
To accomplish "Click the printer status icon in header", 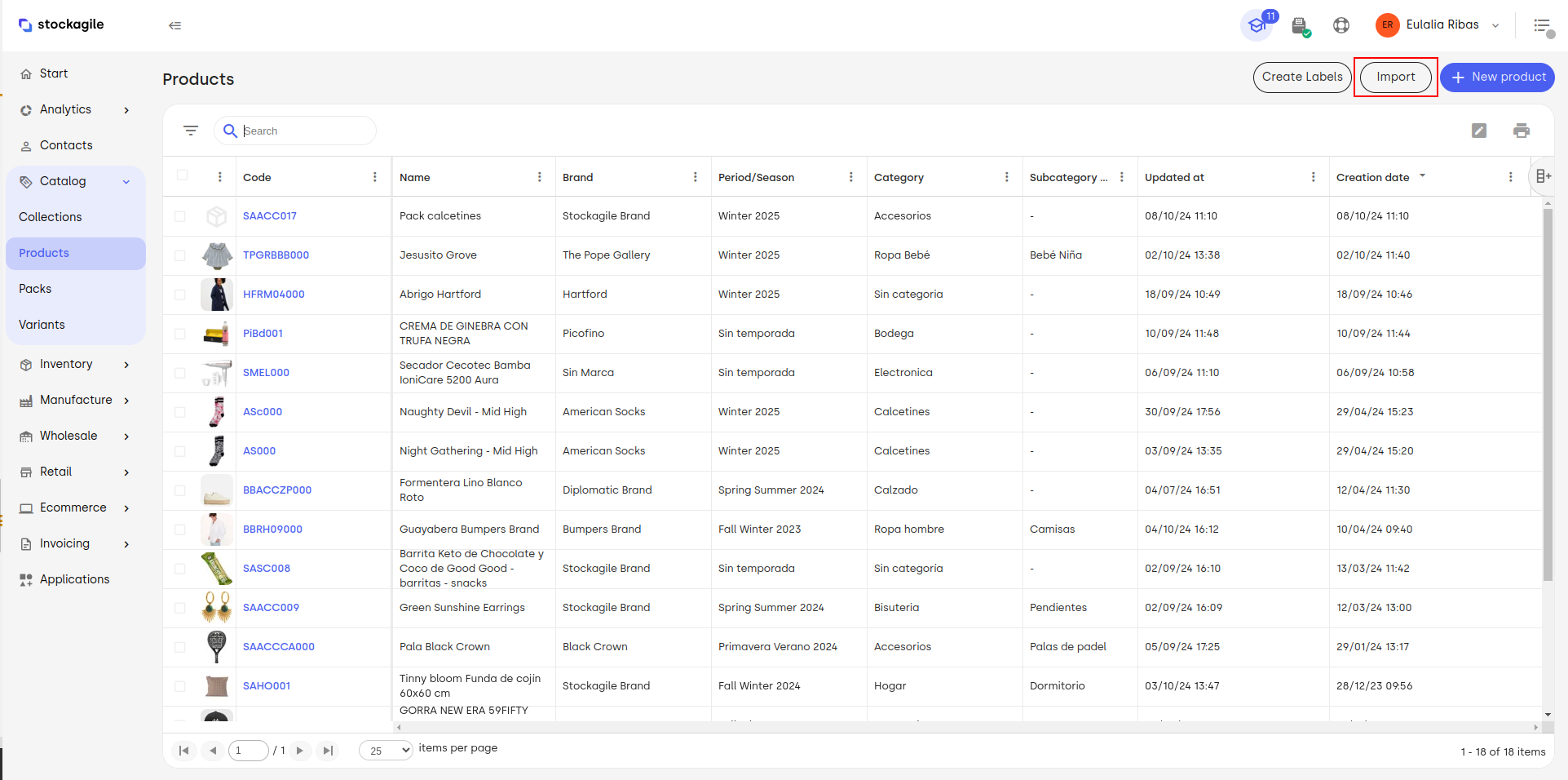I will [x=1301, y=26].
